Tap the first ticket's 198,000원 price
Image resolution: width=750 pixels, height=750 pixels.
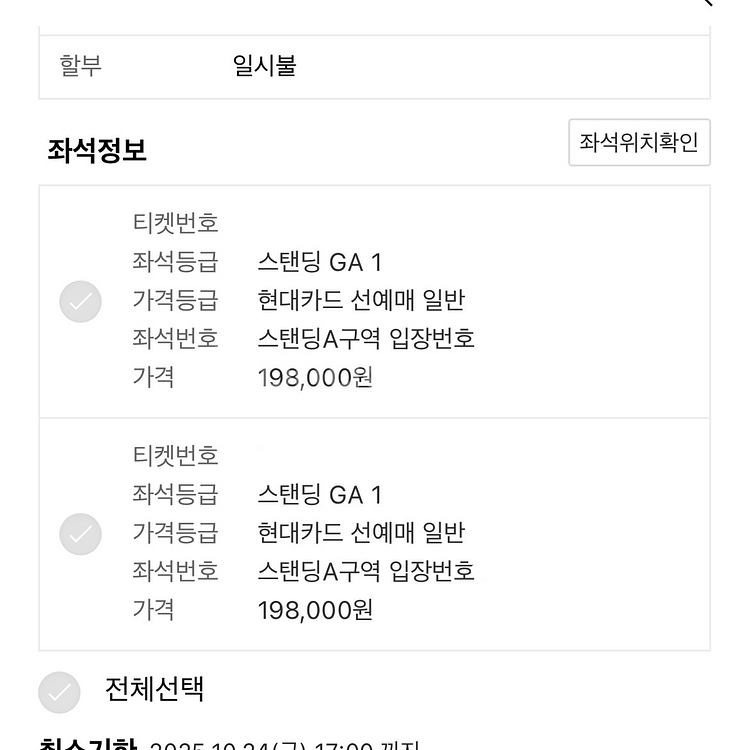click(x=315, y=377)
